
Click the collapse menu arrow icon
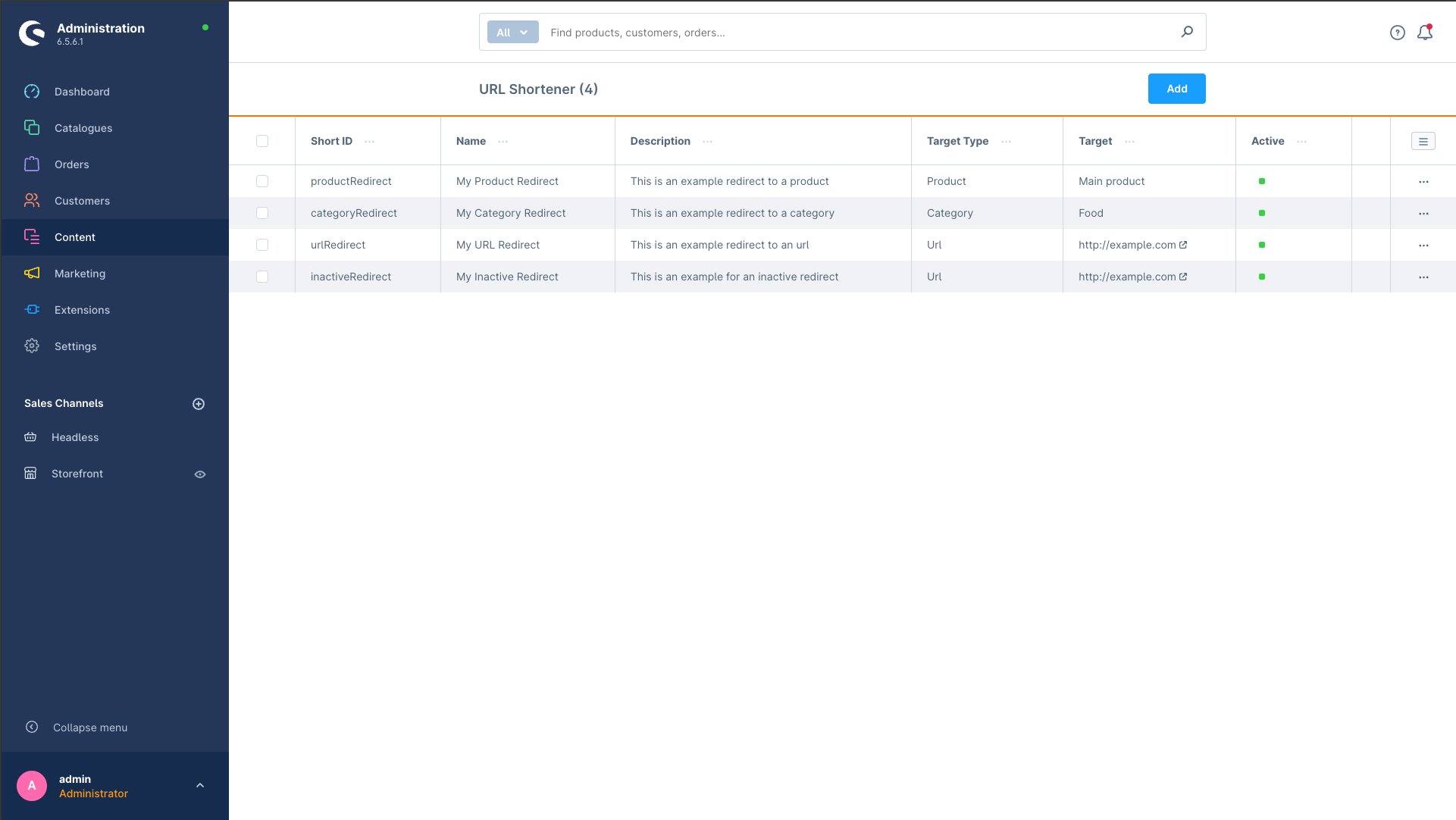(32, 727)
